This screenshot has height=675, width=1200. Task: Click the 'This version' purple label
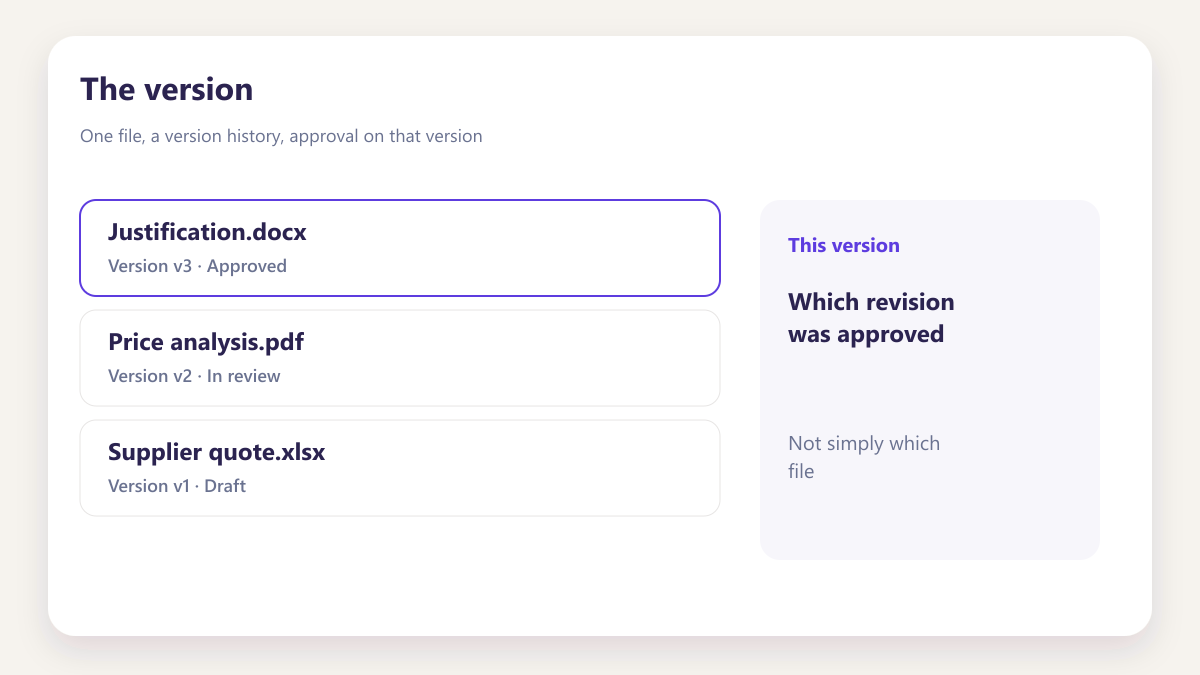coord(844,245)
